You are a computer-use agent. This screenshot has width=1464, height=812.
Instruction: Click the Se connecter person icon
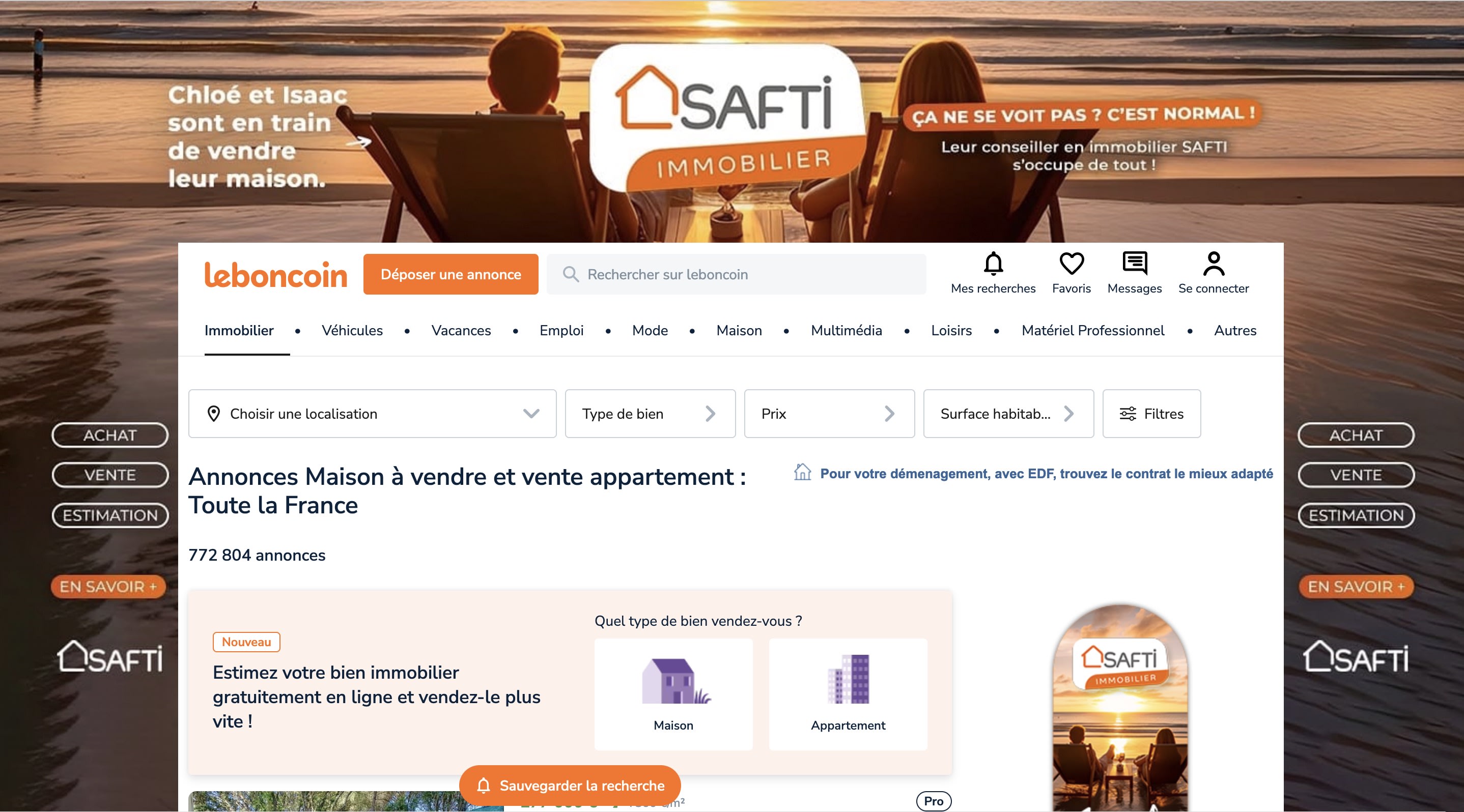1214,264
